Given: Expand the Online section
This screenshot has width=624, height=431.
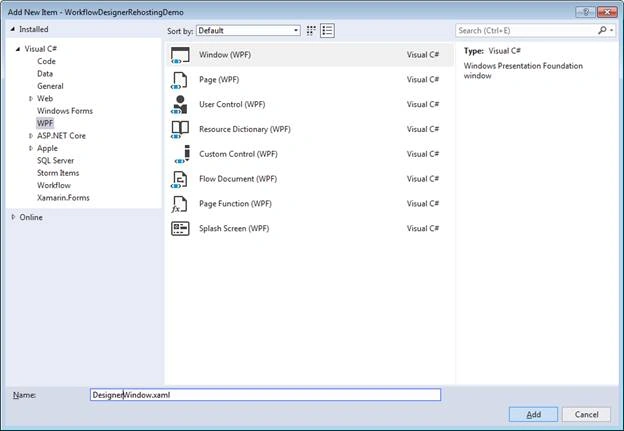Looking at the screenshot, I should (13, 217).
